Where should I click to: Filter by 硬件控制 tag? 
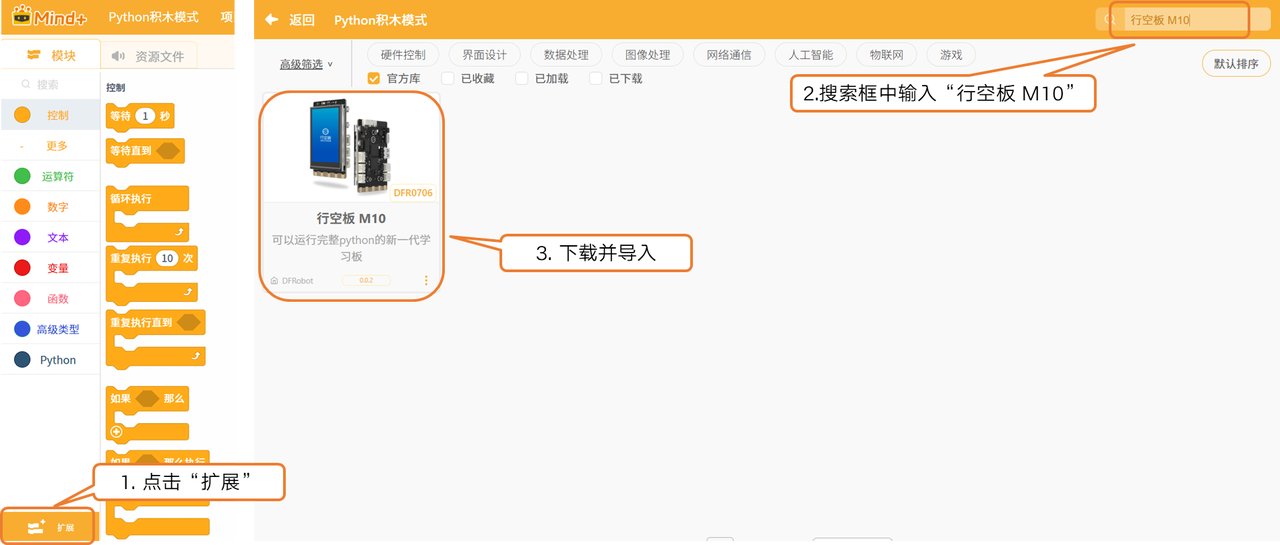pos(403,55)
